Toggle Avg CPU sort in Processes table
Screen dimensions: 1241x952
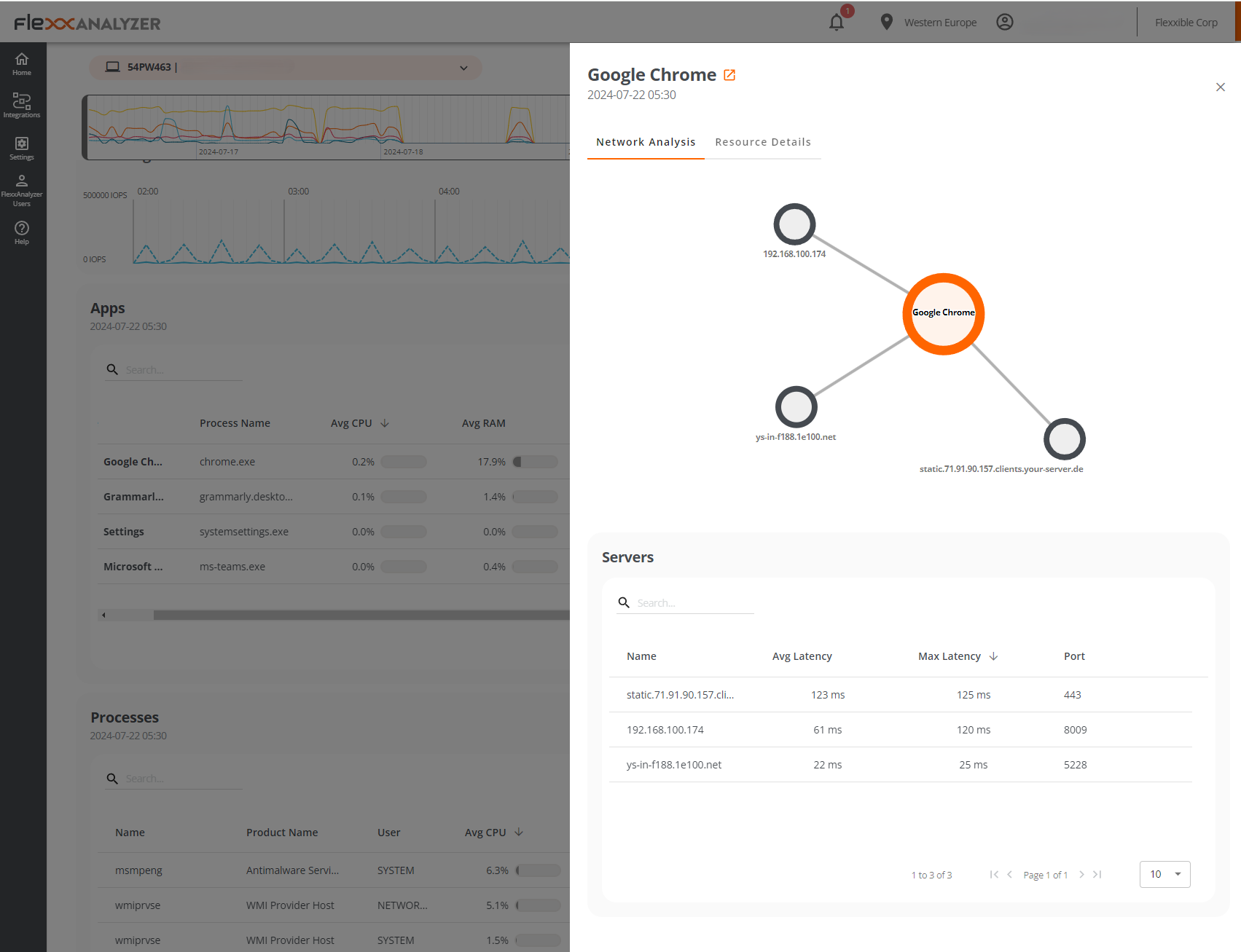pos(493,832)
